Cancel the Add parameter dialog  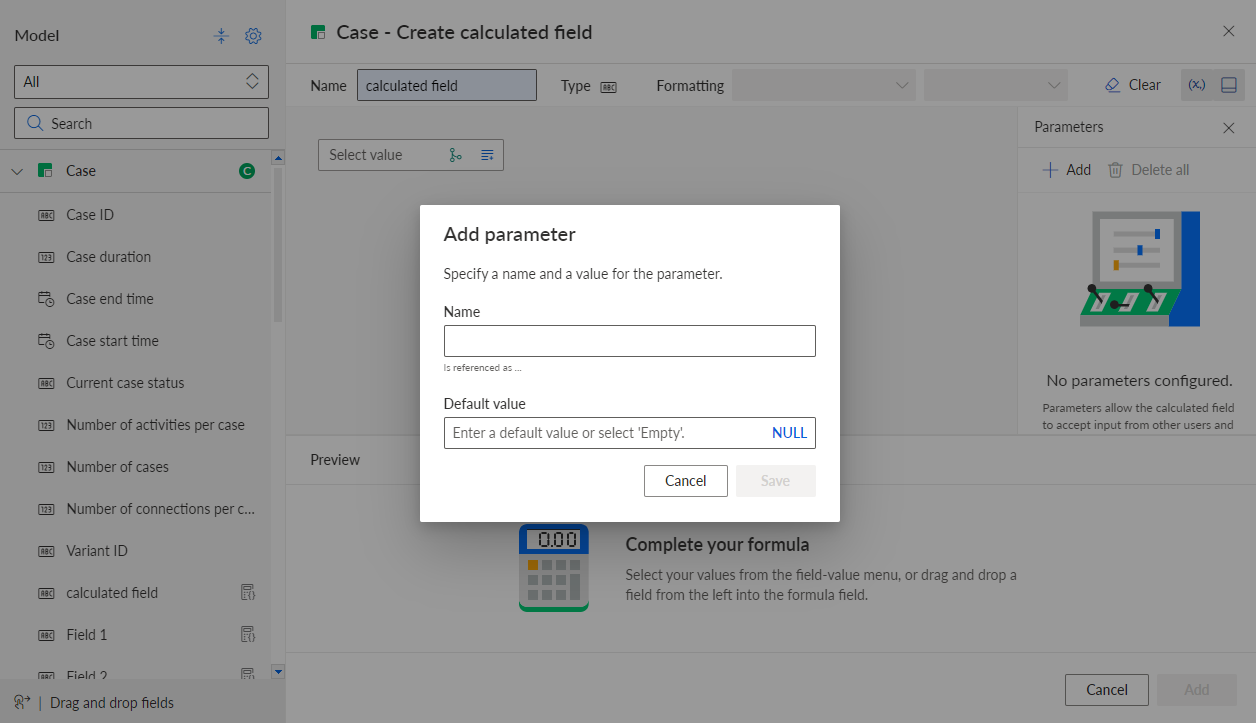(x=686, y=481)
